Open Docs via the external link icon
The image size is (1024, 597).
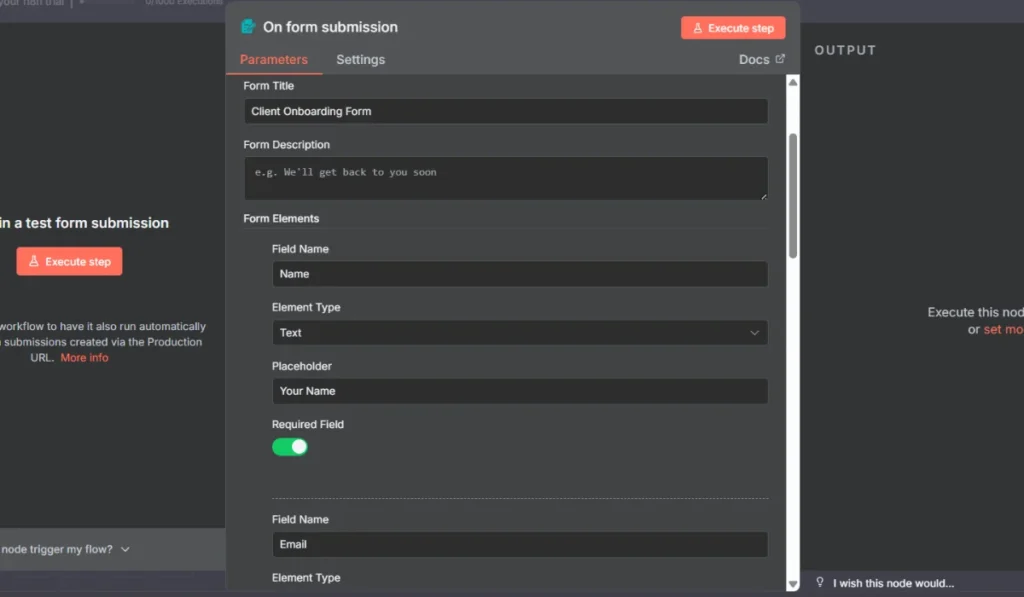coord(780,59)
